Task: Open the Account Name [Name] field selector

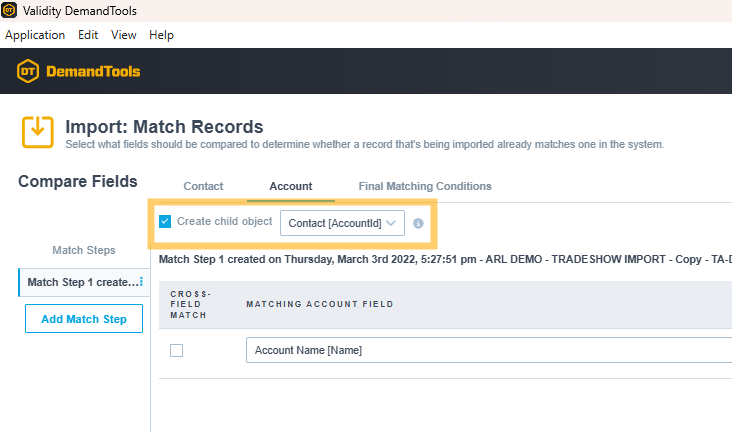Action: pos(489,350)
